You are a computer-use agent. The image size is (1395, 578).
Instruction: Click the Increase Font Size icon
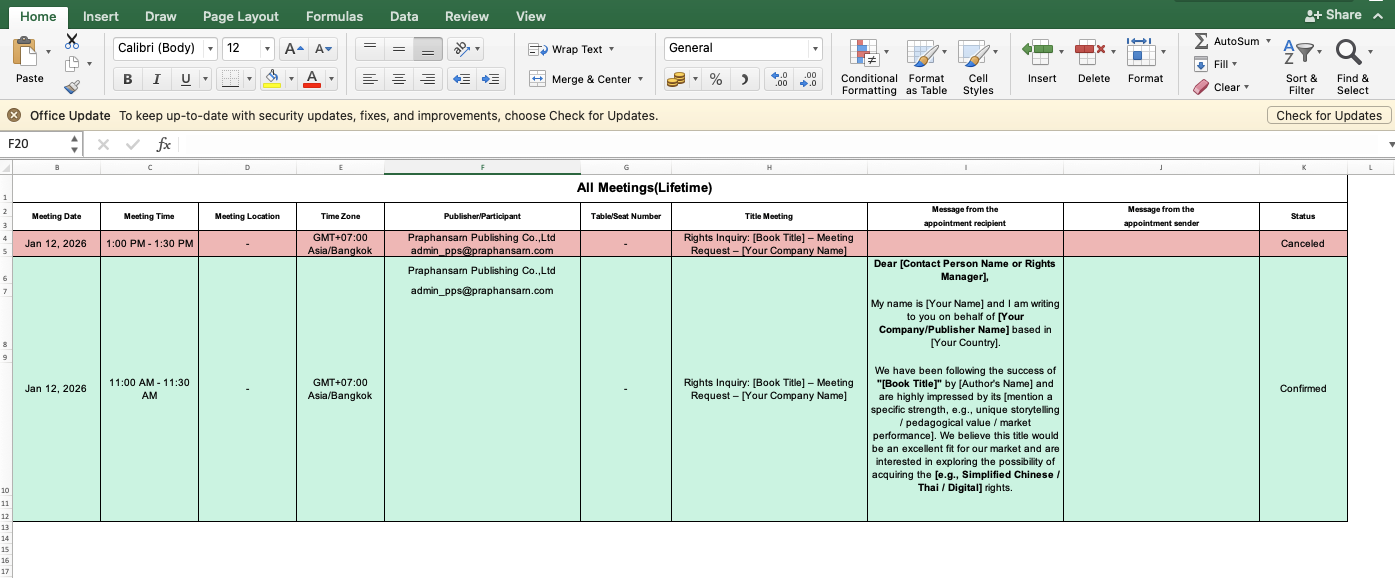coord(292,49)
